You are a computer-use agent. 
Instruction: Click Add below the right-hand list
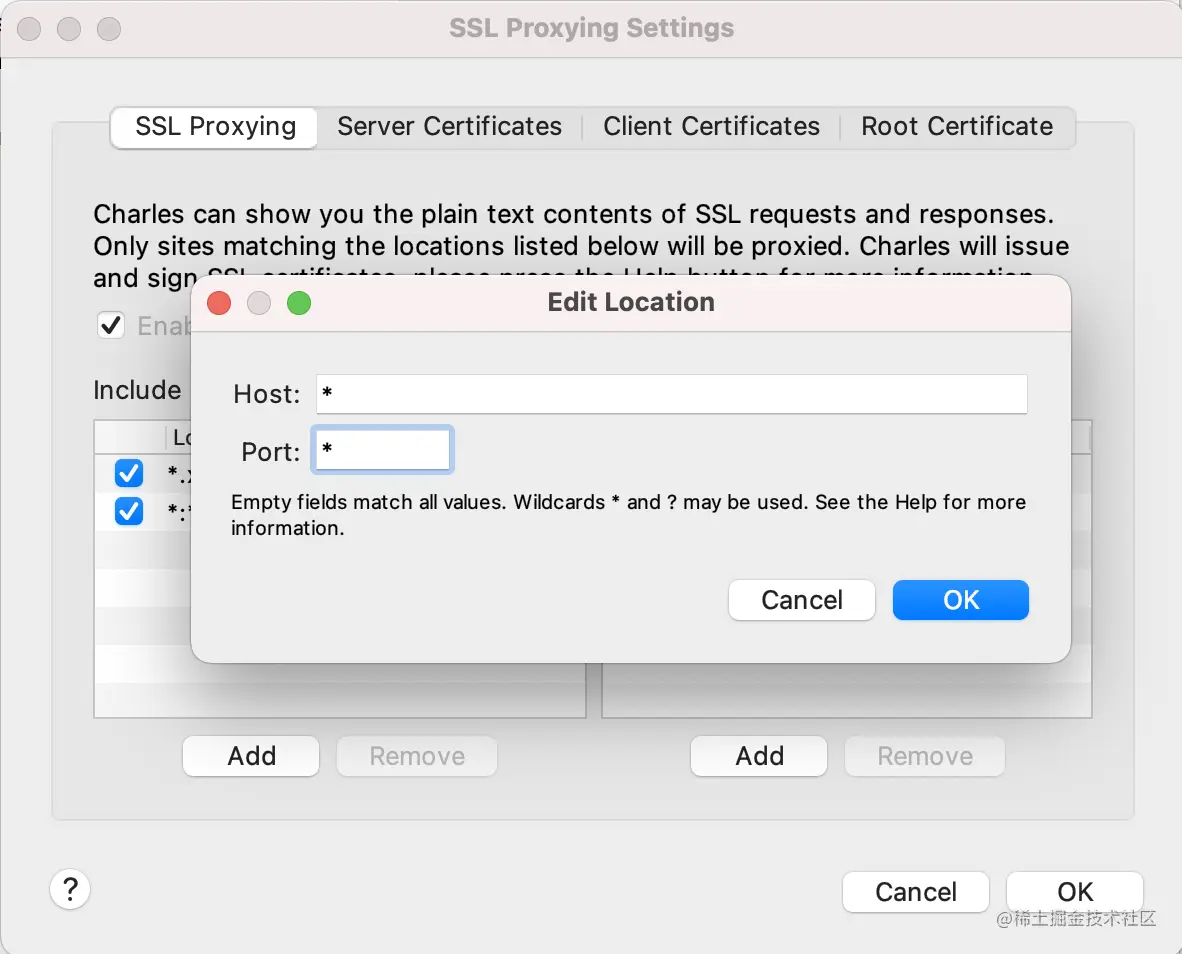(759, 756)
